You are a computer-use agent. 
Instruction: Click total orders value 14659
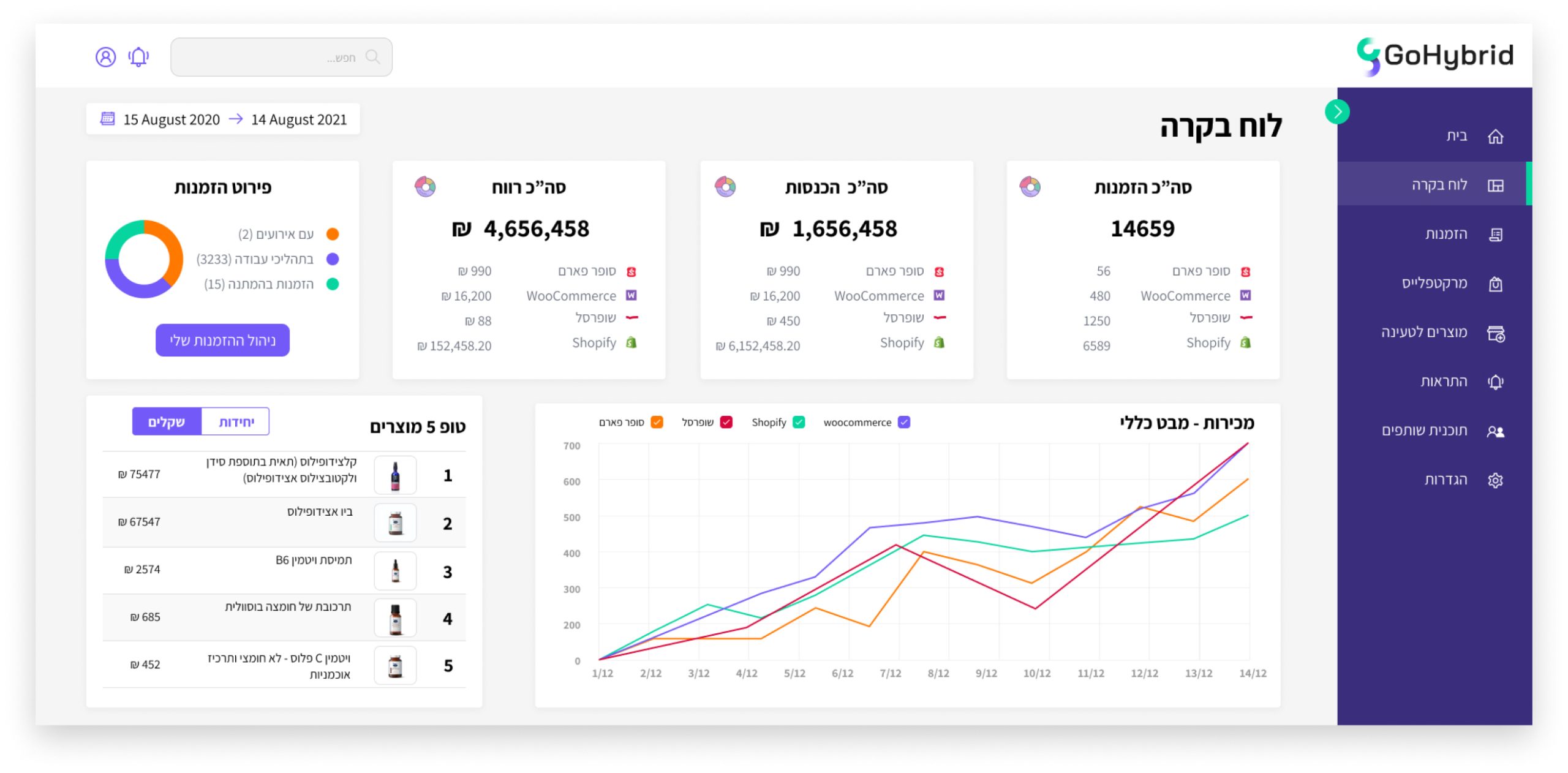pyautogui.click(x=1142, y=228)
